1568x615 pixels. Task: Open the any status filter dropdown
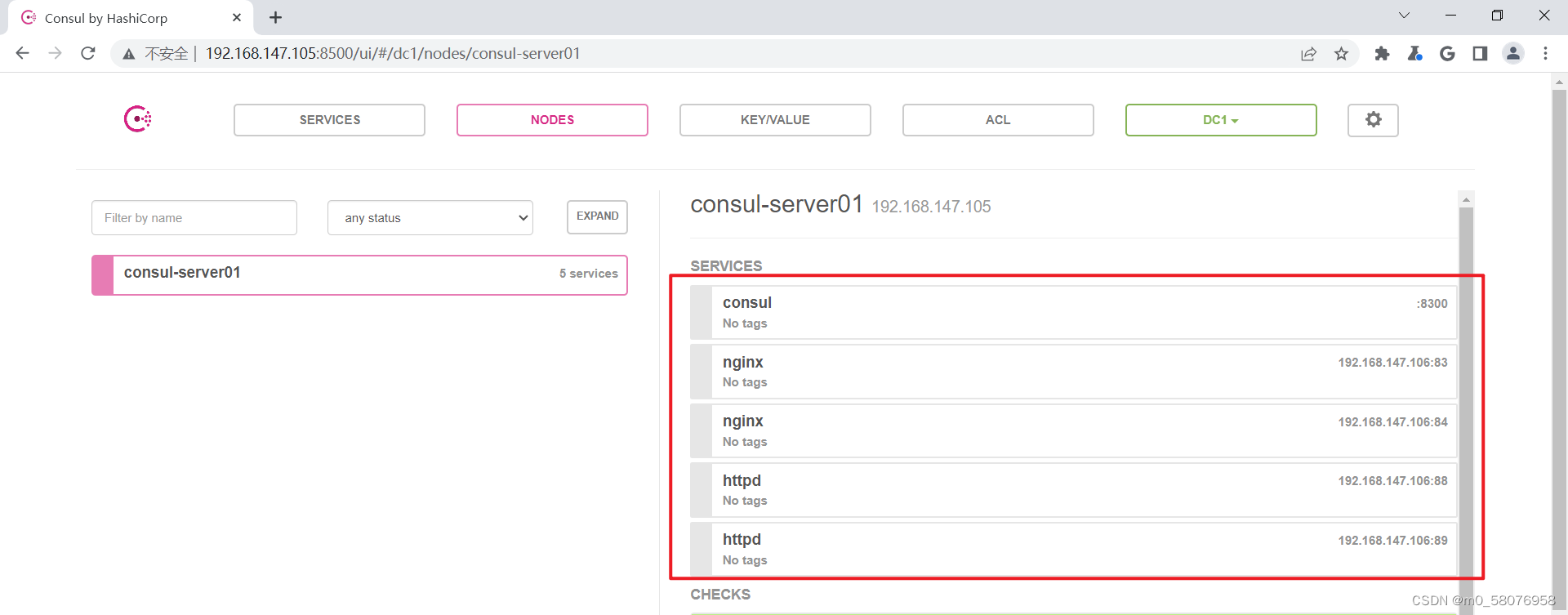[x=430, y=218]
